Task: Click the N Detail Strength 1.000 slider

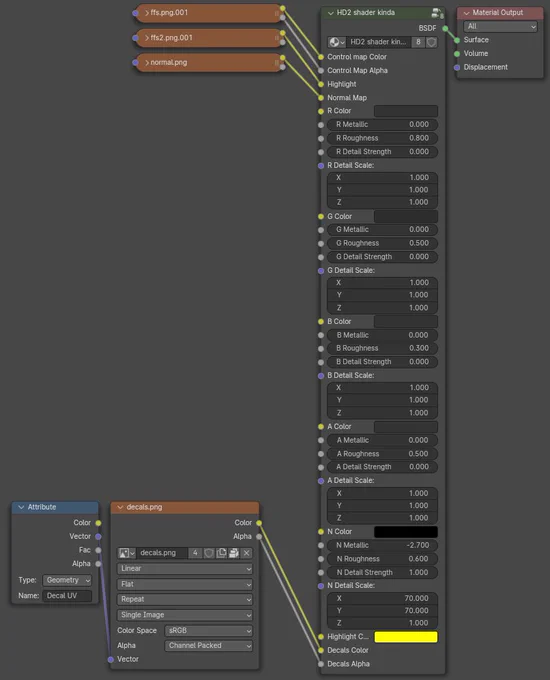Action: click(x=382, y=572)
